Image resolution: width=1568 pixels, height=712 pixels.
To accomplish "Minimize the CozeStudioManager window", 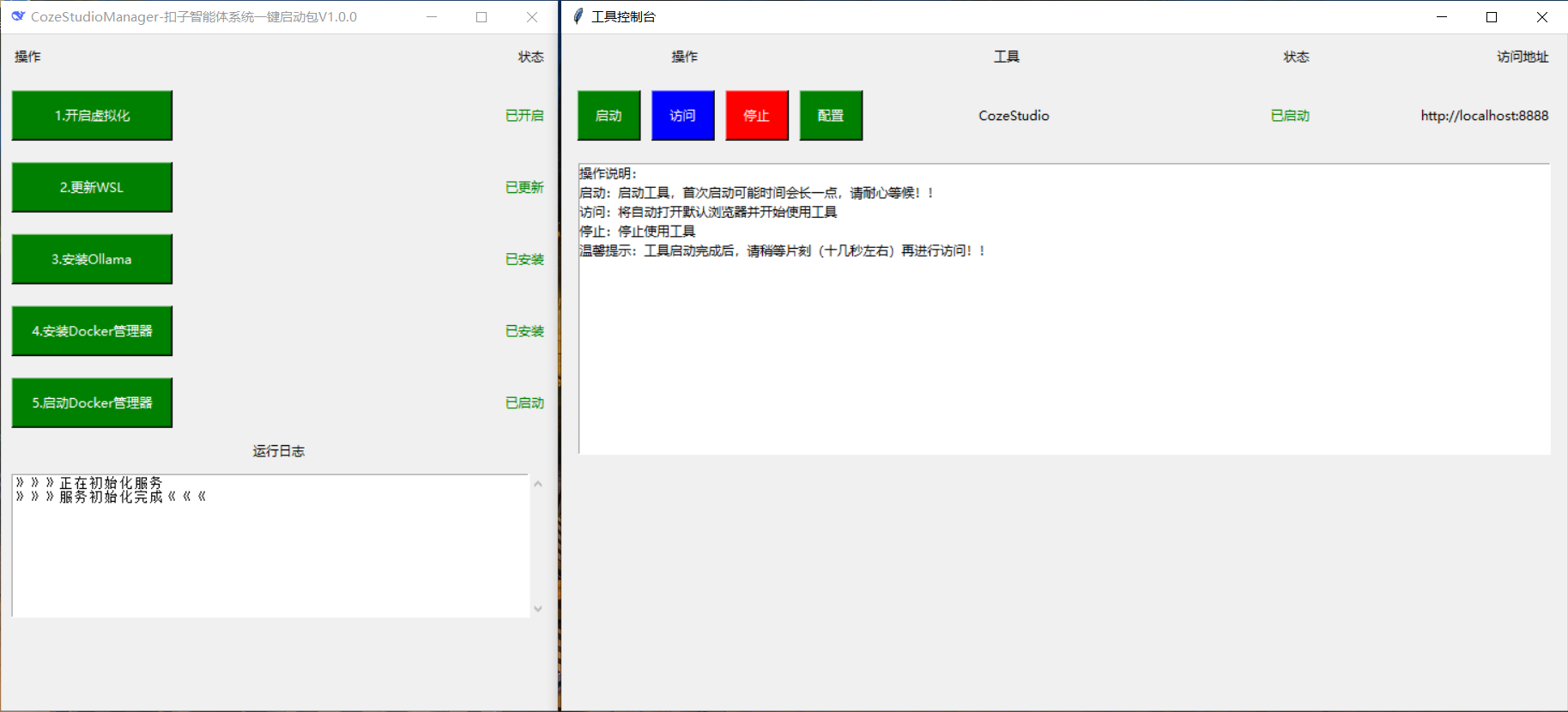I will 432,16.
